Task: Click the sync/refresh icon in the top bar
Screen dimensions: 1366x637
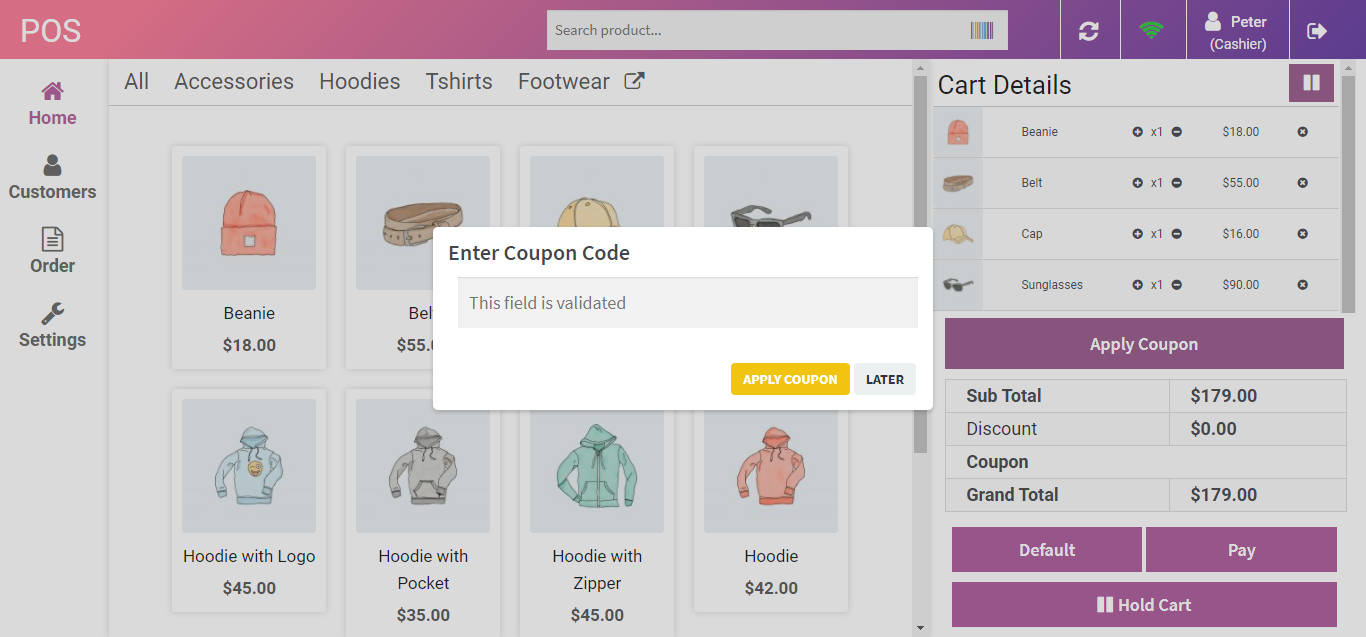Action: pos(1089,29)
